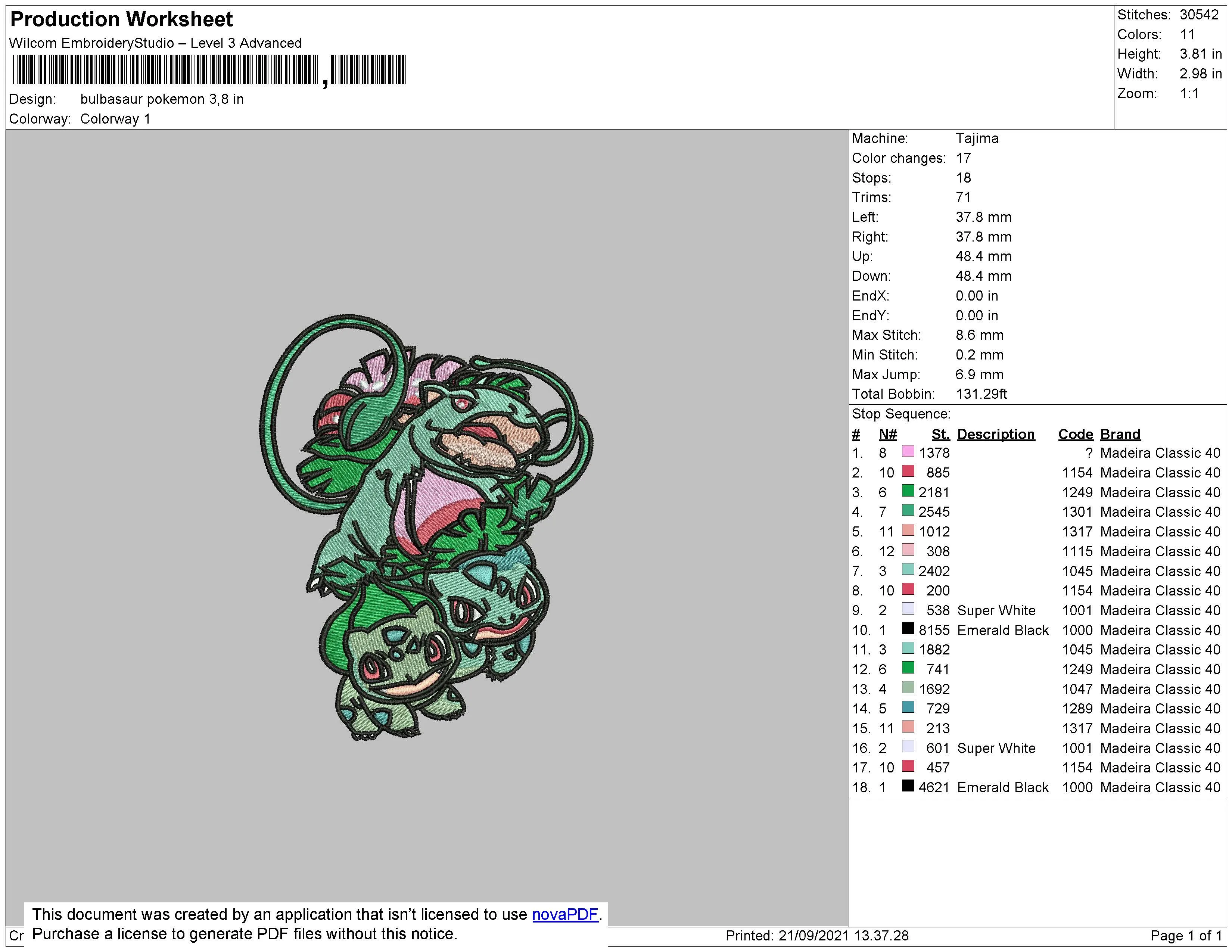Click the sage swatch in stop row 13
The height and width of the screenshot is (952, 1232).
(x=908, y=687)
